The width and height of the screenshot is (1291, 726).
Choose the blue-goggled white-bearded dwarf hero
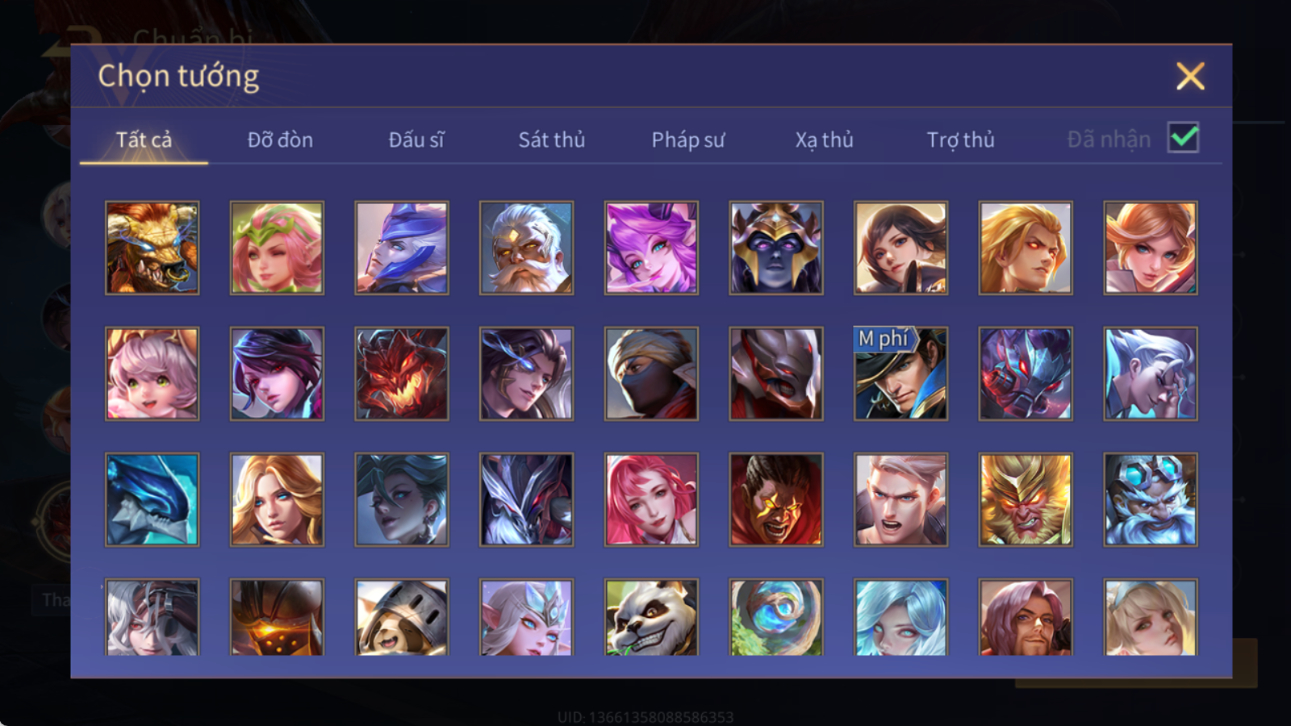tap(1150, 500)
